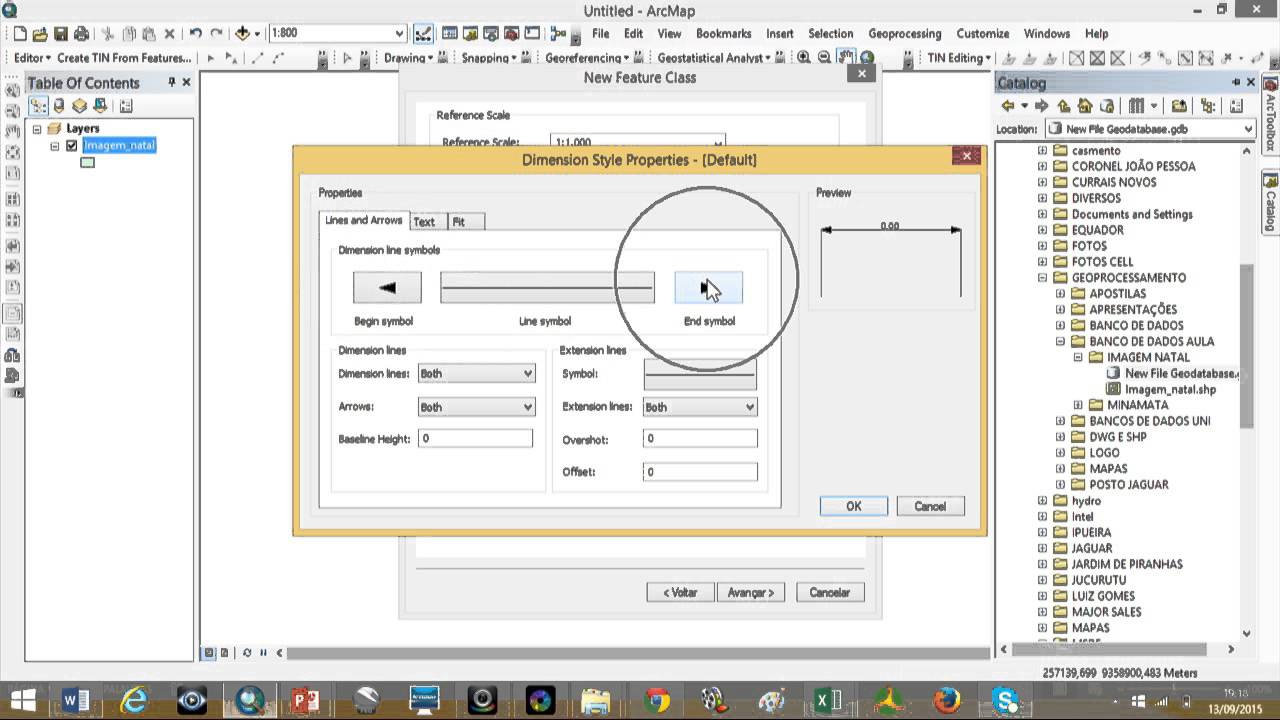Open the Bookmarks menu

[x=723, y=33]
